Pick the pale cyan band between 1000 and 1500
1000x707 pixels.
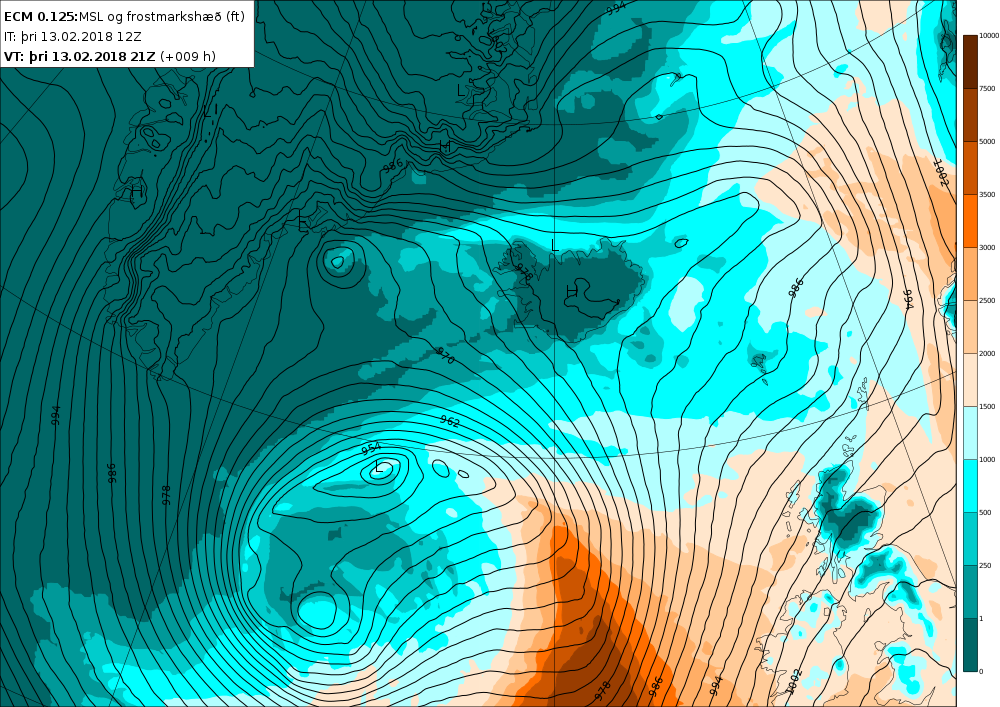click(970, 432)
